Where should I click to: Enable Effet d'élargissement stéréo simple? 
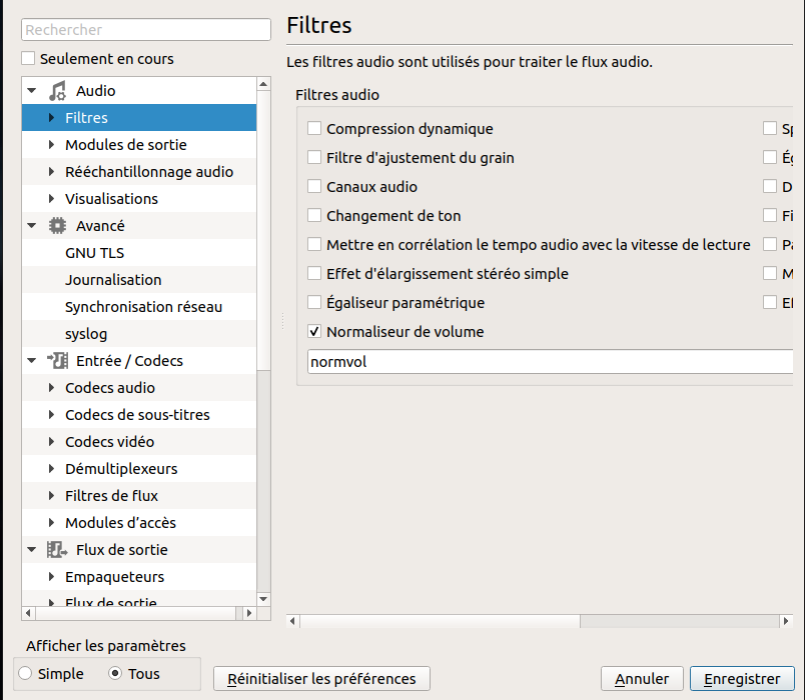pyautogui.click(x=314, y=273)
